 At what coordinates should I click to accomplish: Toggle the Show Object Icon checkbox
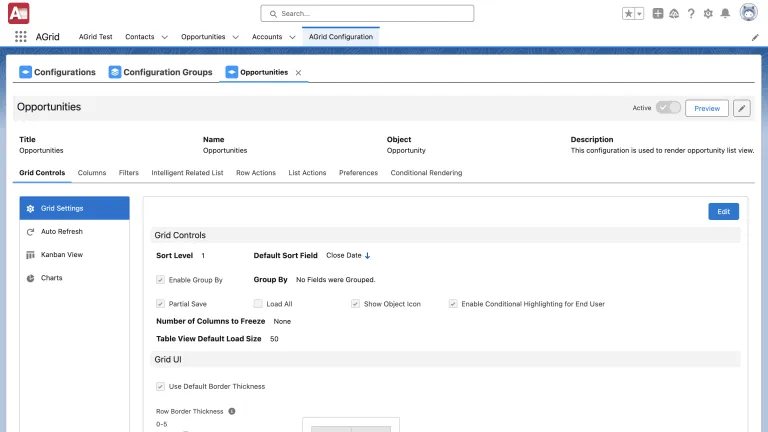click(355, 304)
